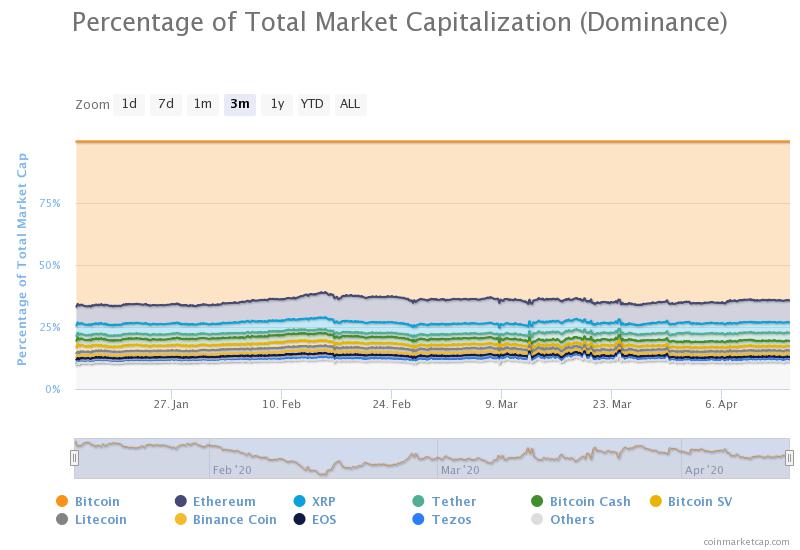Click the Bitcoin Cash green legend icon
Screen dimensions: 800x550
tap(537, 501)
